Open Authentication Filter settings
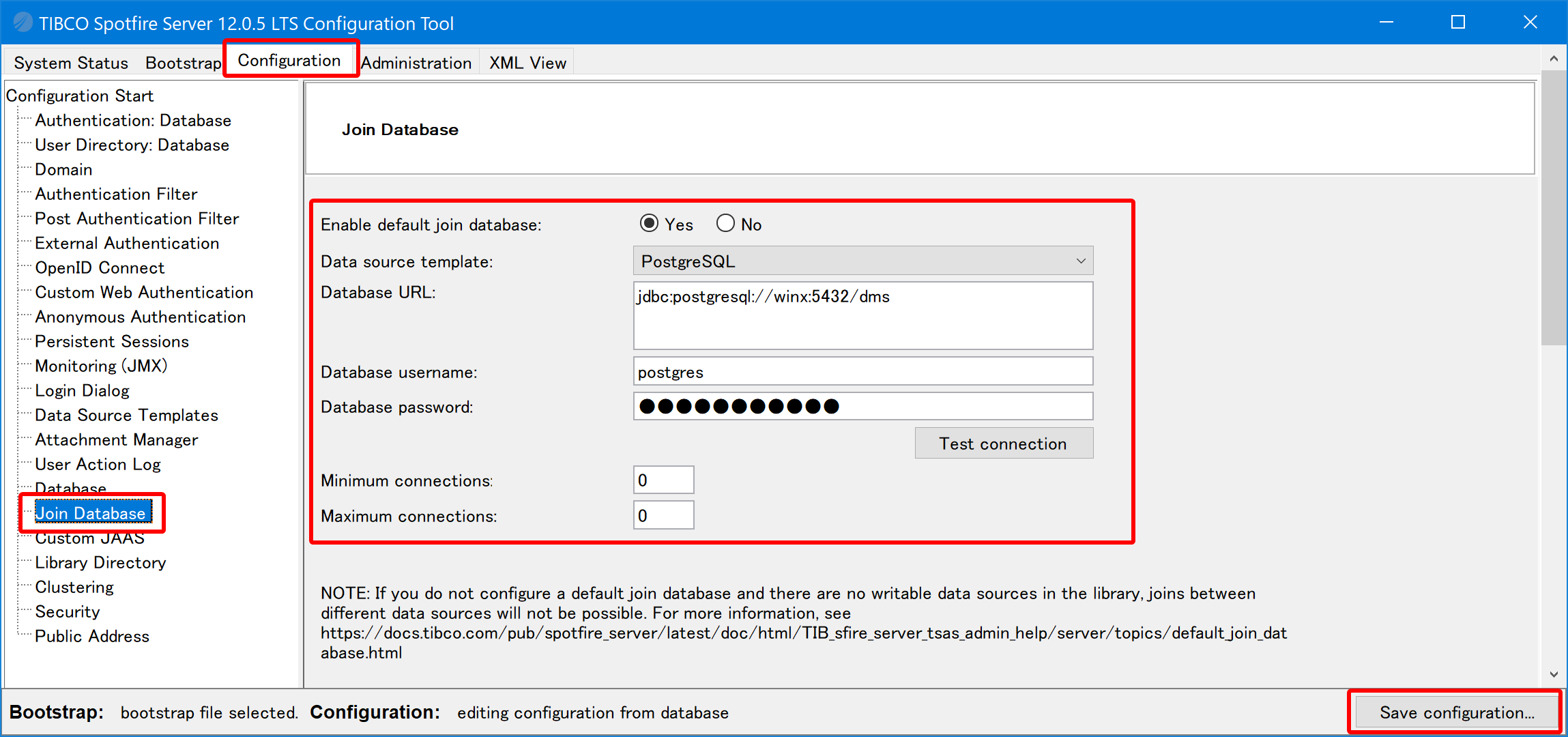The image size is (1568, 737). click(116, 194)
